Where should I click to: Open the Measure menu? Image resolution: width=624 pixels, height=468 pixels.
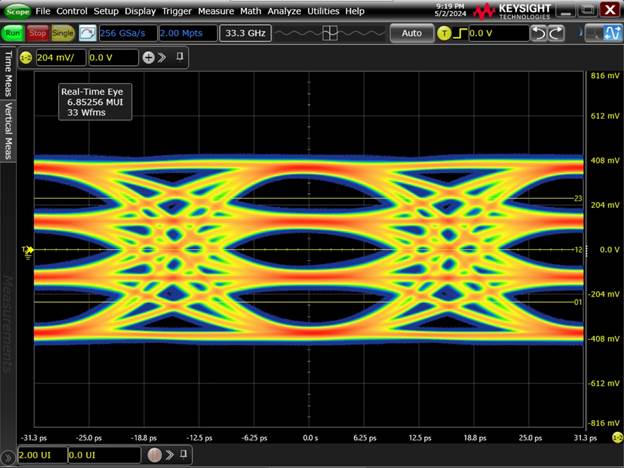[216, 11]
